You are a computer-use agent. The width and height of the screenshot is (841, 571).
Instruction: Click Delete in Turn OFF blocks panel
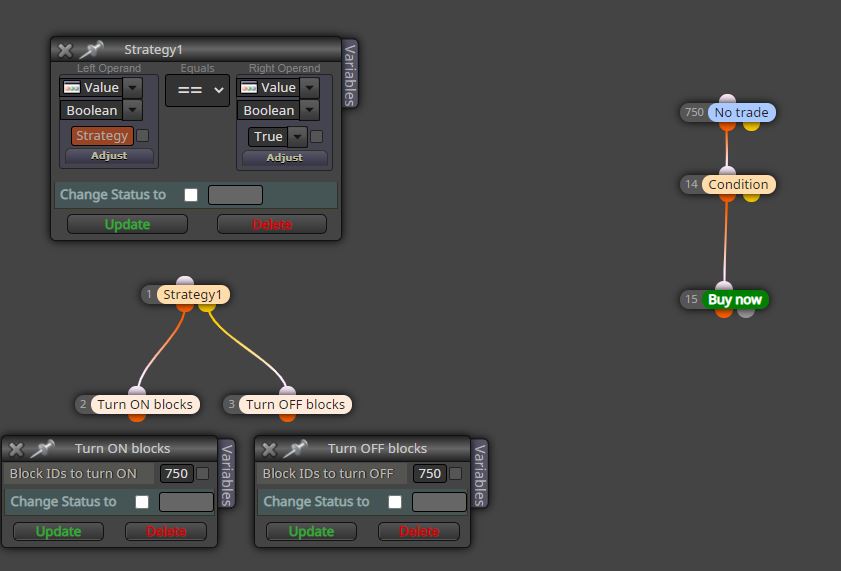[x=419, y=531]
